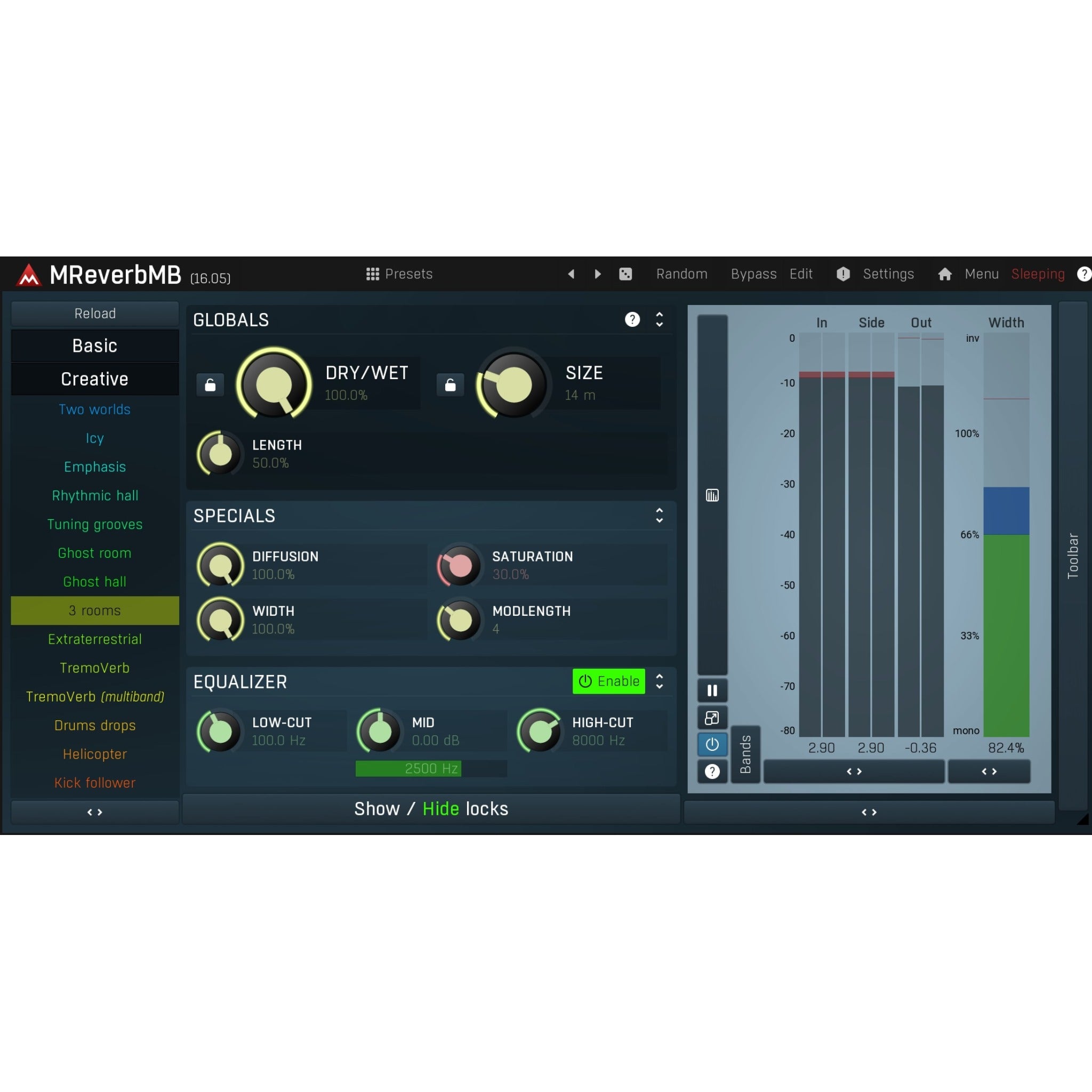Lock the Dry/Wet parameter using its padlock
Image resolution: width=1092 pixels, height=1092 pixels.
coord(210,385)
